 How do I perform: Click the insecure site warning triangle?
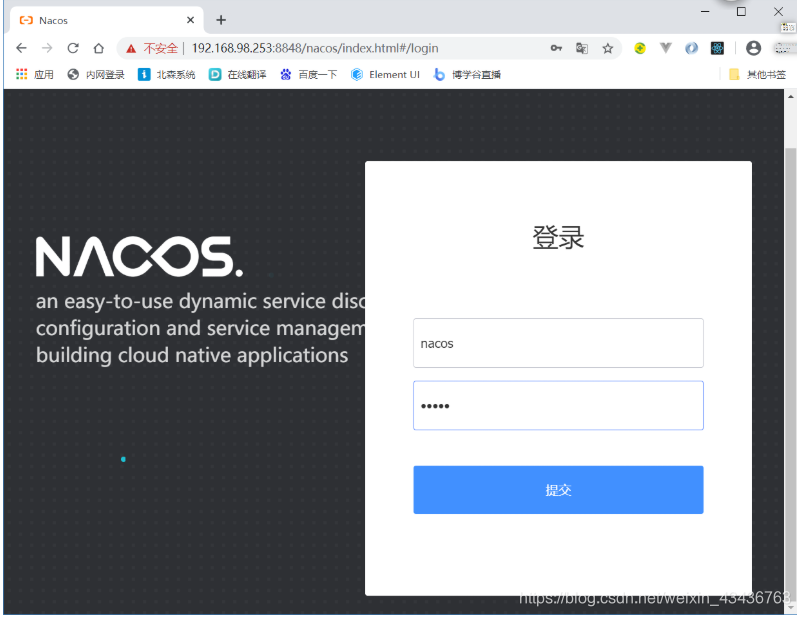(x=131, y=49)
